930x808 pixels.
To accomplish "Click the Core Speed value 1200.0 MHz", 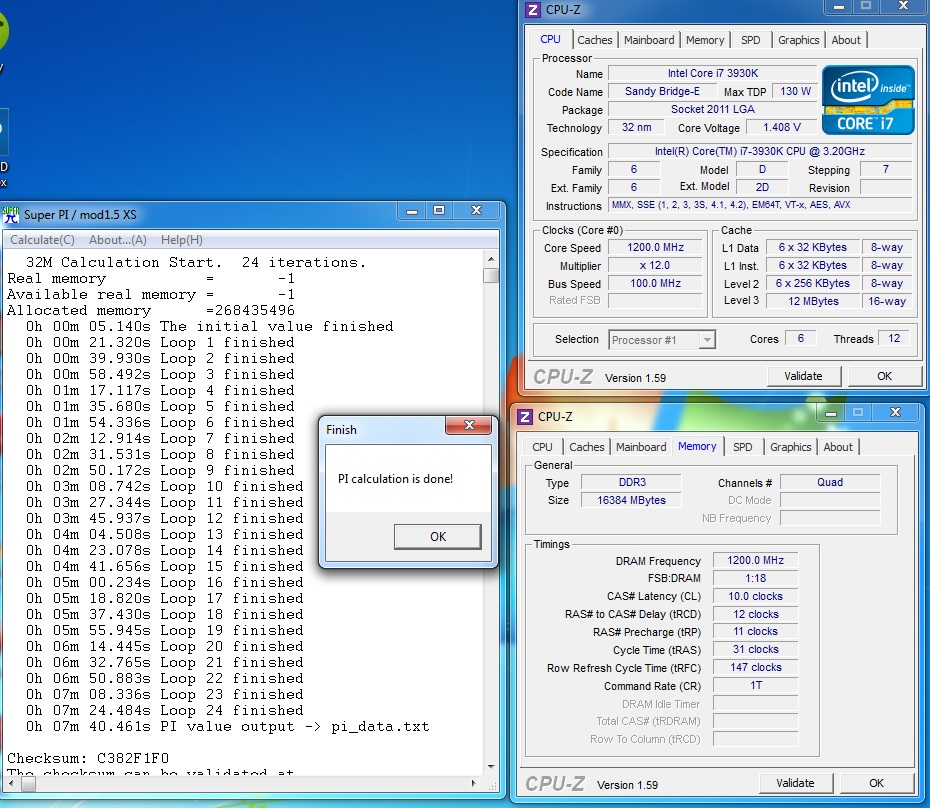I will click(655, 247).
